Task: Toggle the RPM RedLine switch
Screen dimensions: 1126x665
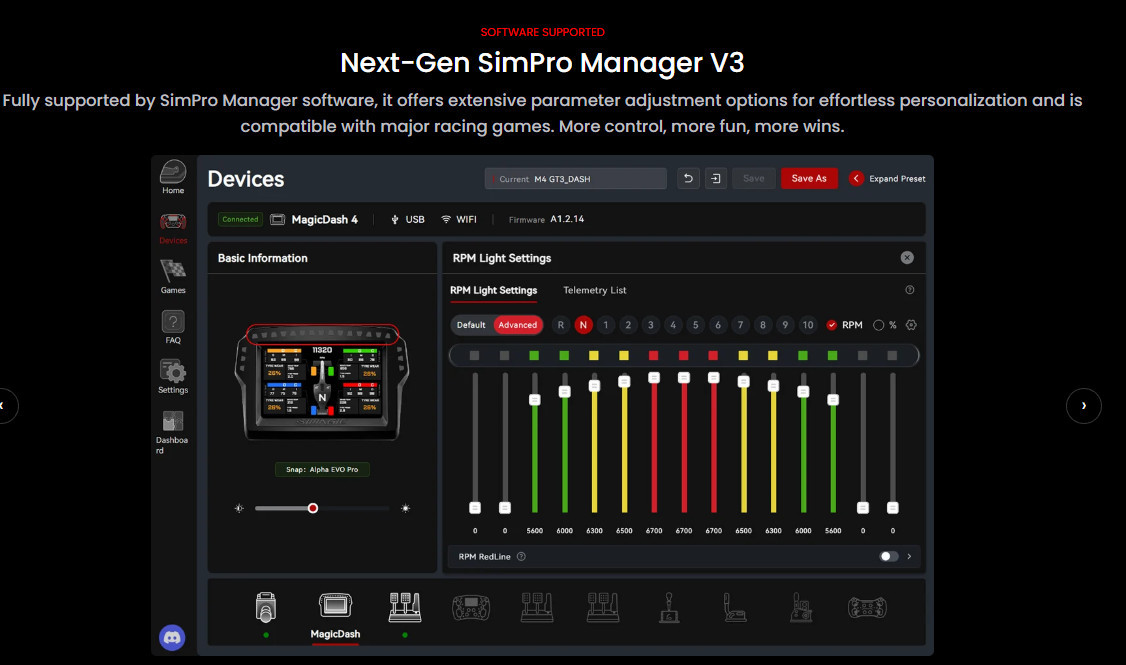Action: point(889,557)
